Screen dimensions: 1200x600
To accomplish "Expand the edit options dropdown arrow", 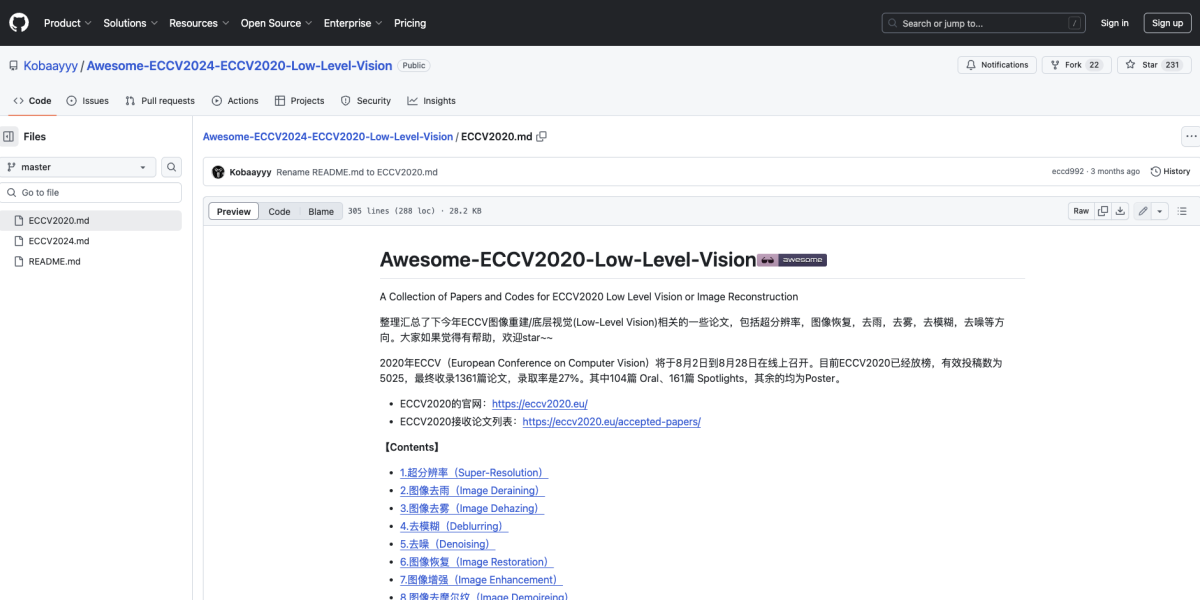I will [1160, 211].
